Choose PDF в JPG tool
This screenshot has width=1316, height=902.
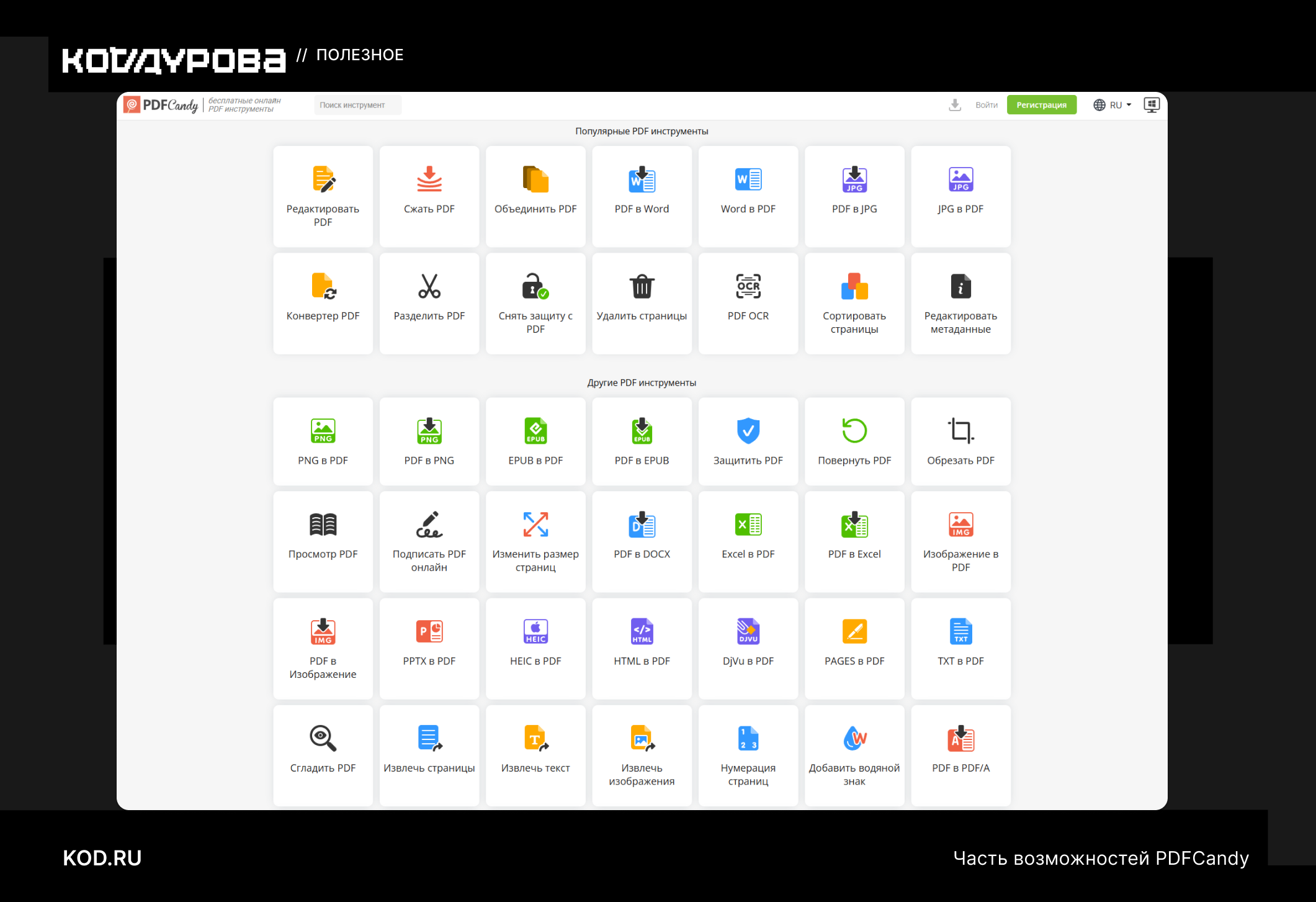click(854, 196)
